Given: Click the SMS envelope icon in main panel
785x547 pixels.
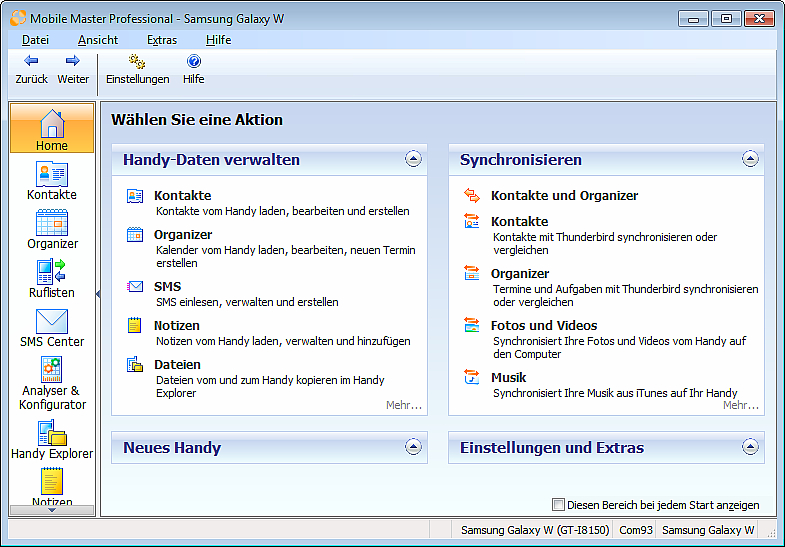Looking at the screenshot, I should tap(135, 286).
